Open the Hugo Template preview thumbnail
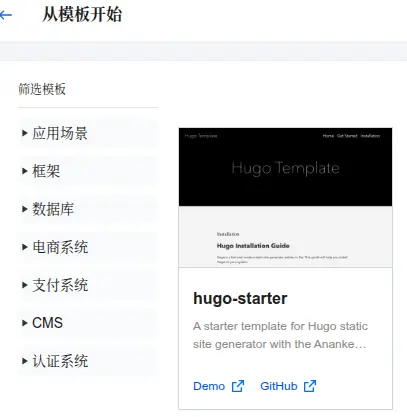 click(285, 197)
